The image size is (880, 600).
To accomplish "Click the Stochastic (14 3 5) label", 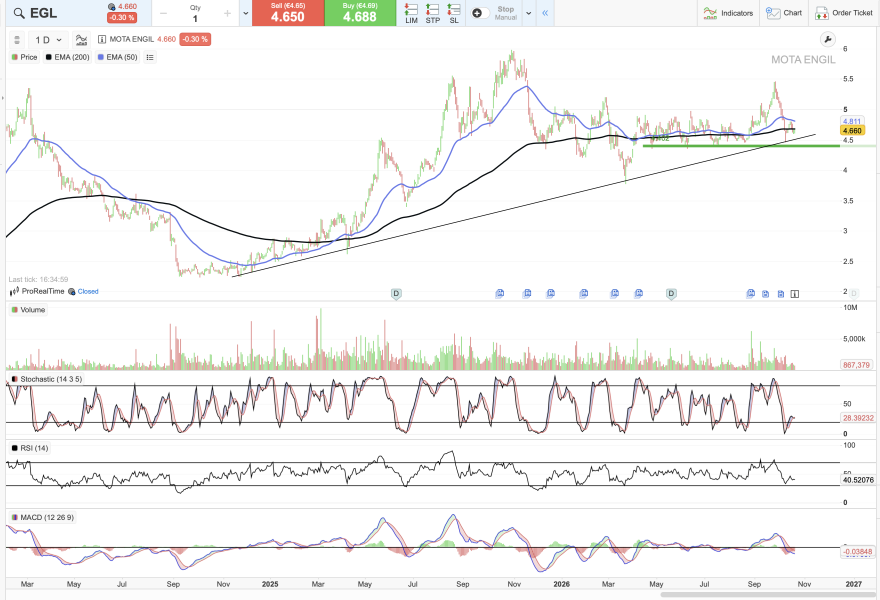I will pyautogui.click(x=47, y=379).
